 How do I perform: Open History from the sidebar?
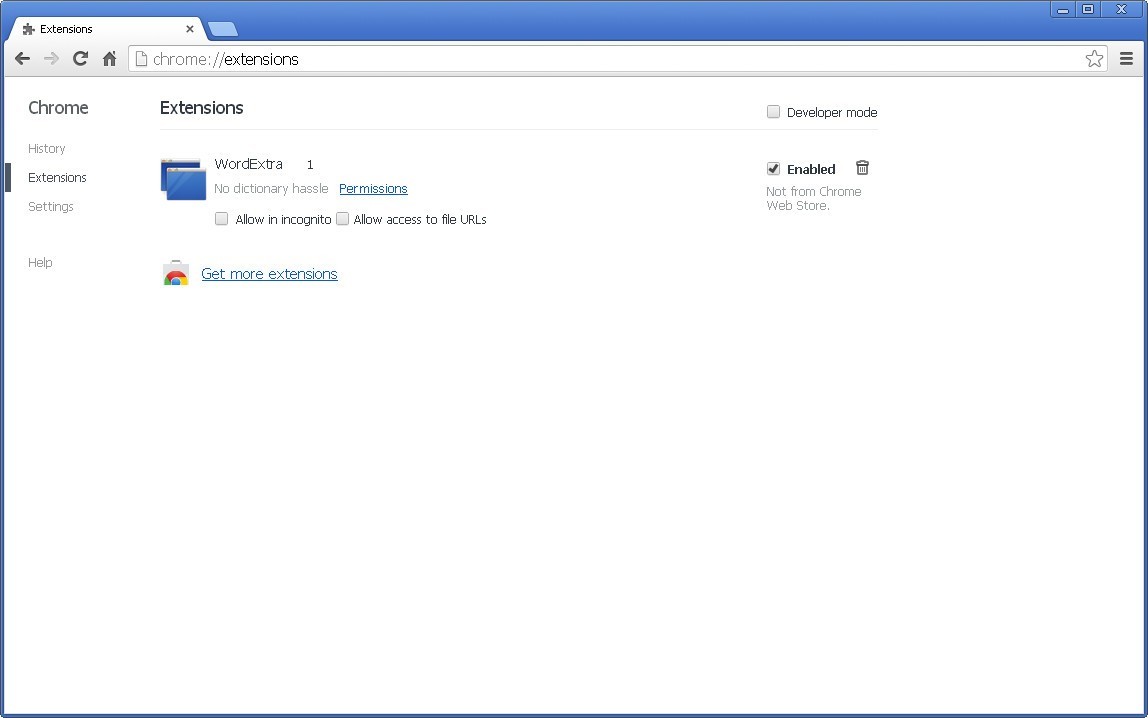click(x=46, y=148)
